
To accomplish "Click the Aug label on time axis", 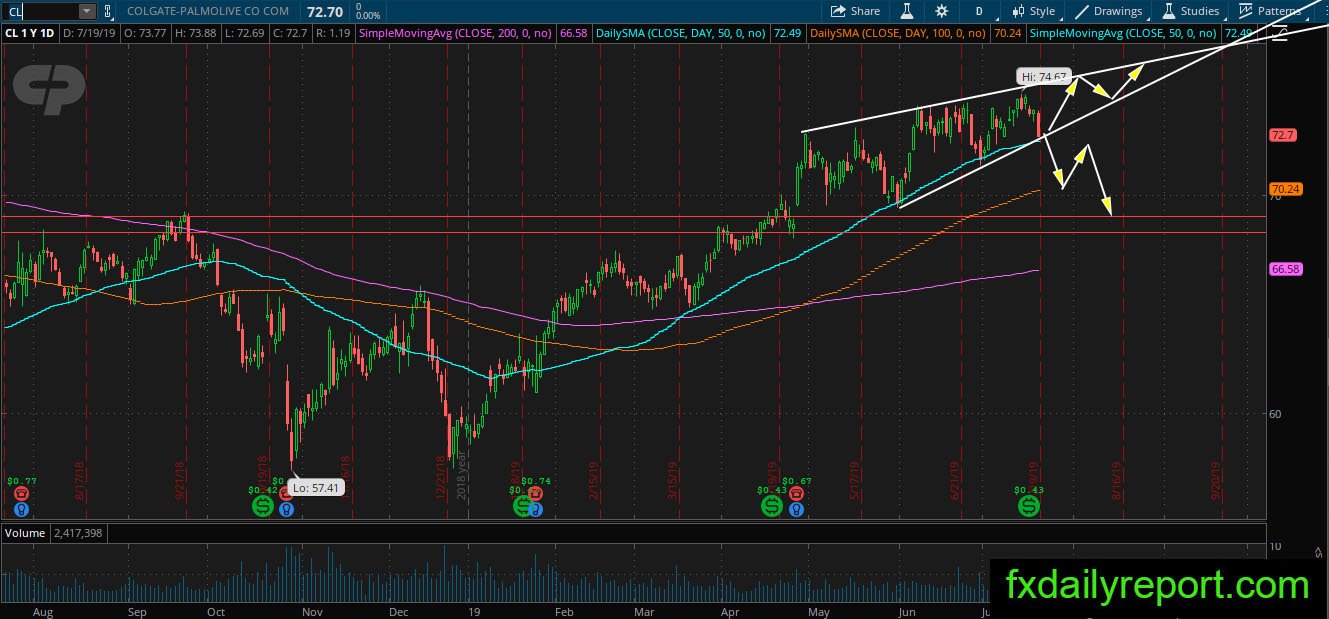I will (42, 610).
